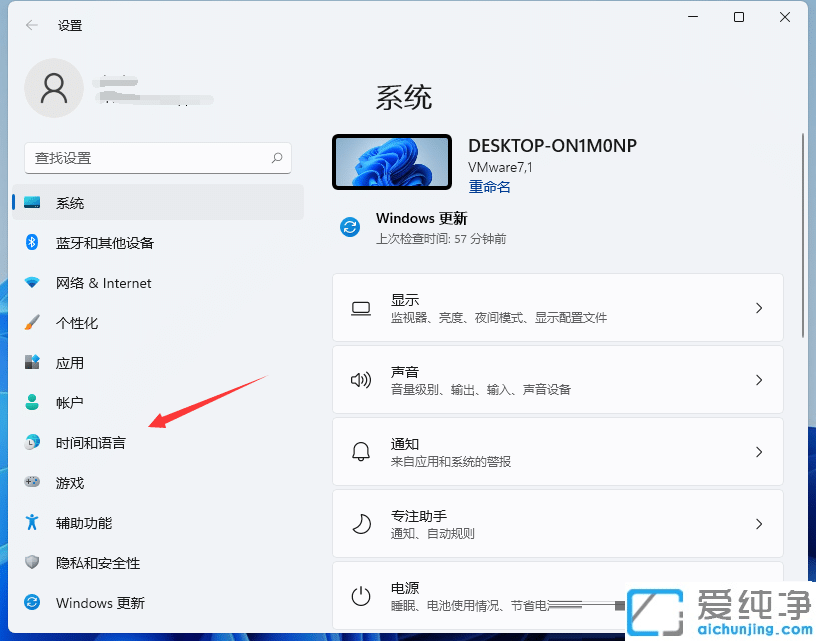Maximize the 设置 window
This screenshot has width=816, height=641.
pyautogui.click(x=738, y=17)
